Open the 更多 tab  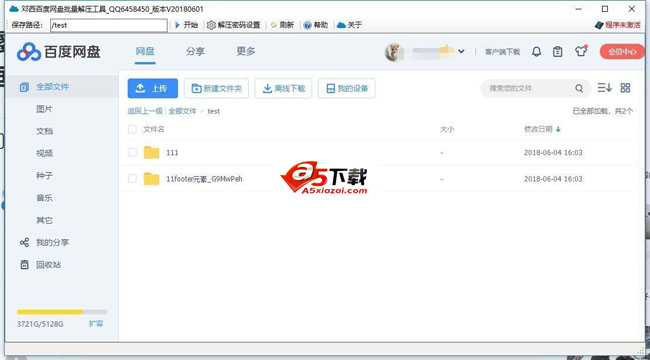pyautogui.click(x=246, y=51)
